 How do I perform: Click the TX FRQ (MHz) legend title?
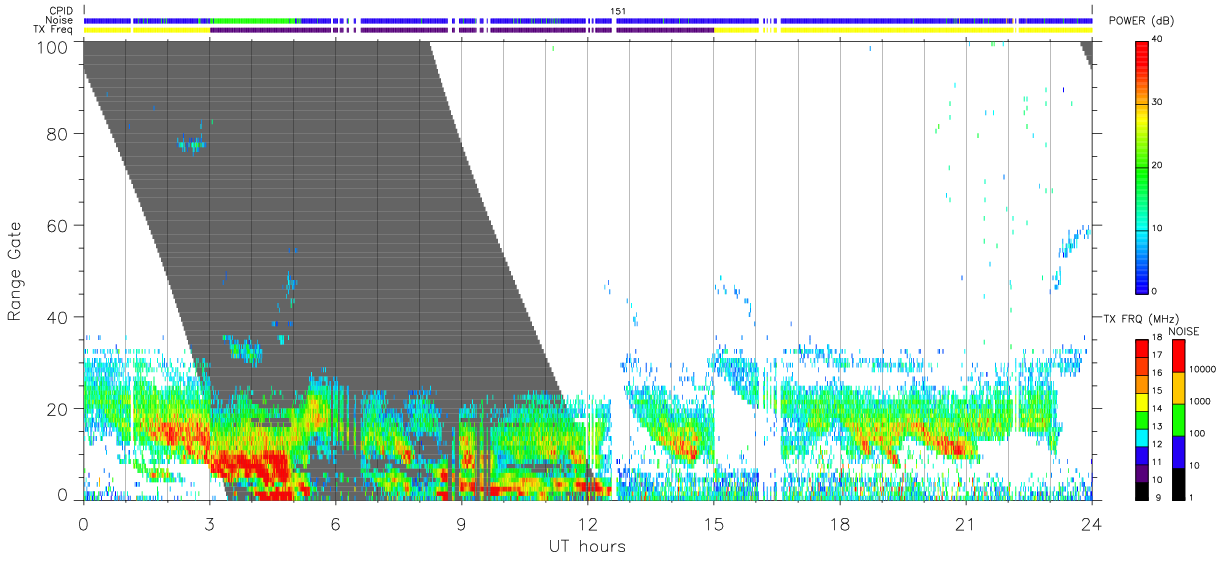point(1139,318)
